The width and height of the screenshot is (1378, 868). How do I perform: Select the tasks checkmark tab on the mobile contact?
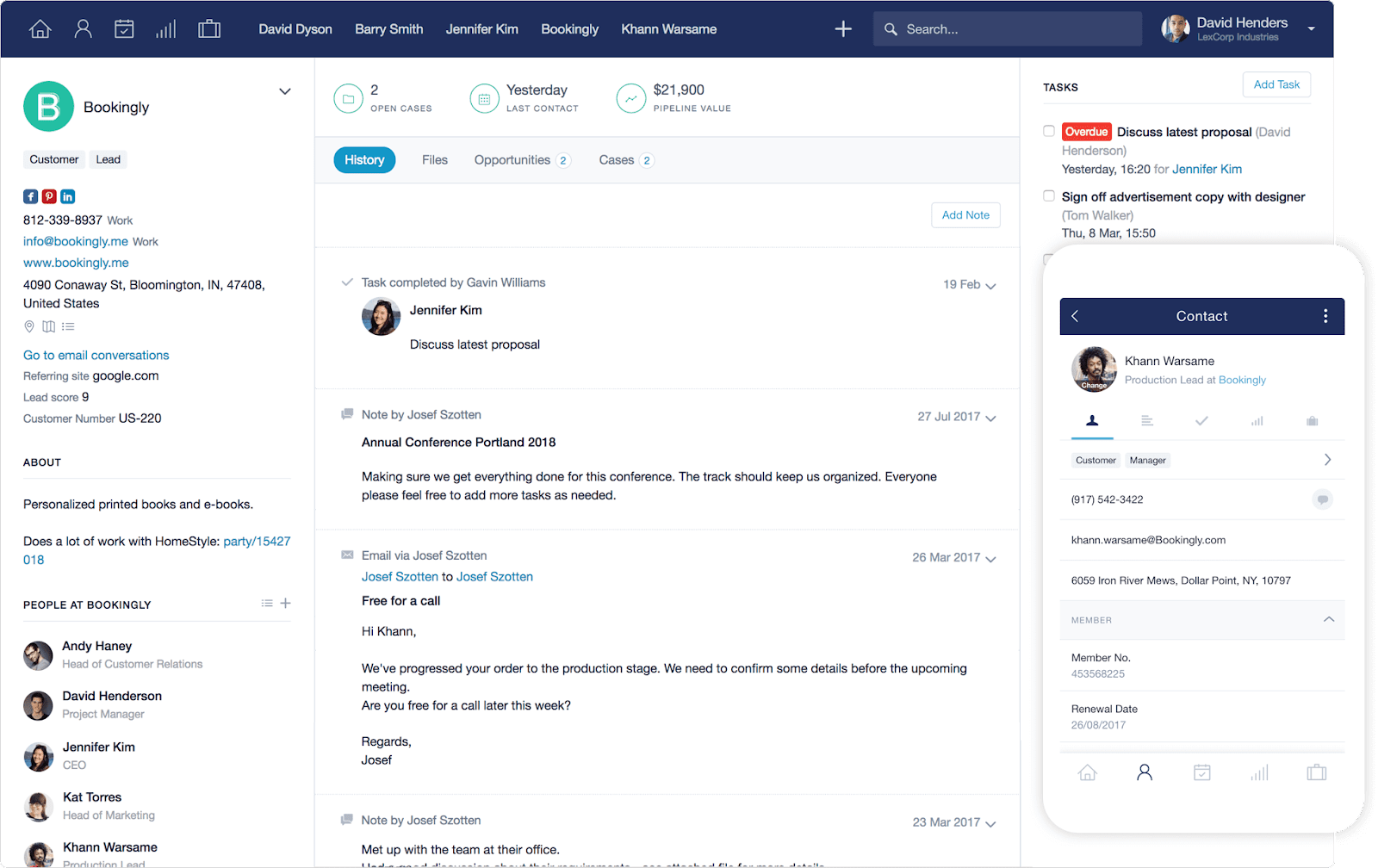[x=1201, y=422]
